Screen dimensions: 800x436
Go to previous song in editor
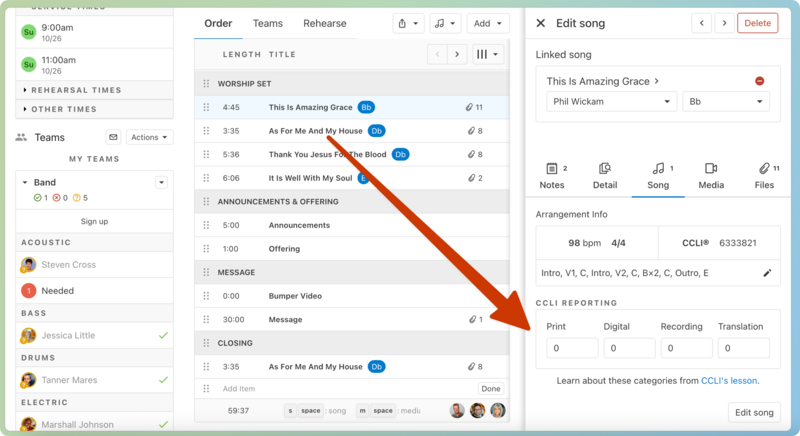(702, 23)
